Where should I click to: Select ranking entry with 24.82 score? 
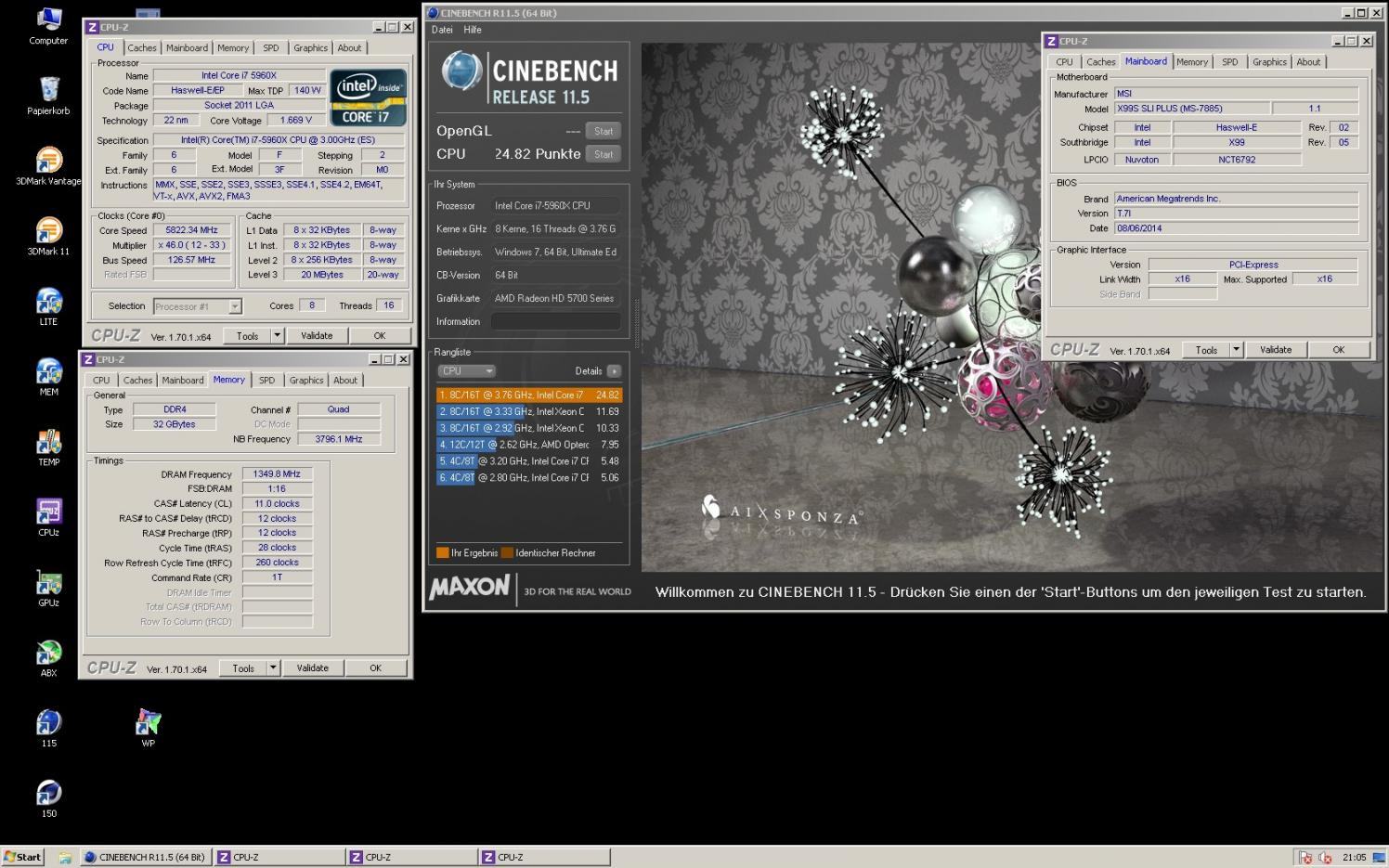[x=528, y=395]
